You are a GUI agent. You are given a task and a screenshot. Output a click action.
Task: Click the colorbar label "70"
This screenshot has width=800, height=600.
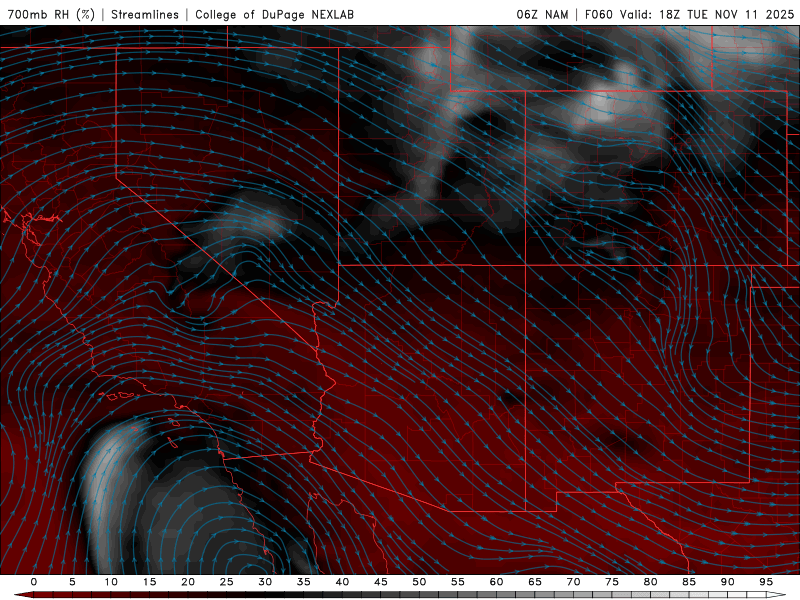click(x=573, y=582)
